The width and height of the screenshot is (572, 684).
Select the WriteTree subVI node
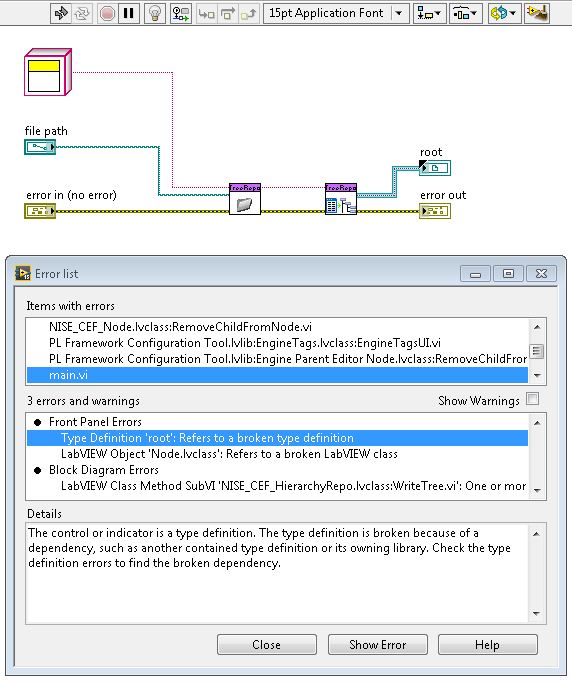pyautogui.click(x=341, y=199)
